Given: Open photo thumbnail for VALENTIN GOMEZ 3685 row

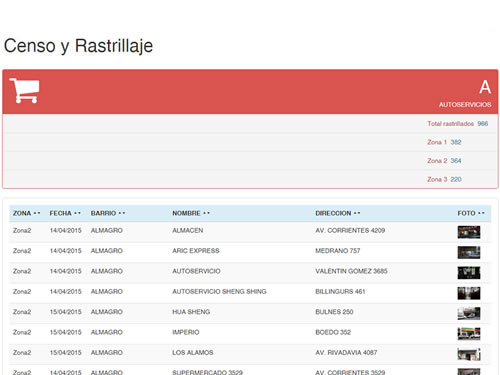Looking at the screenshot, I should coord(469,273).
